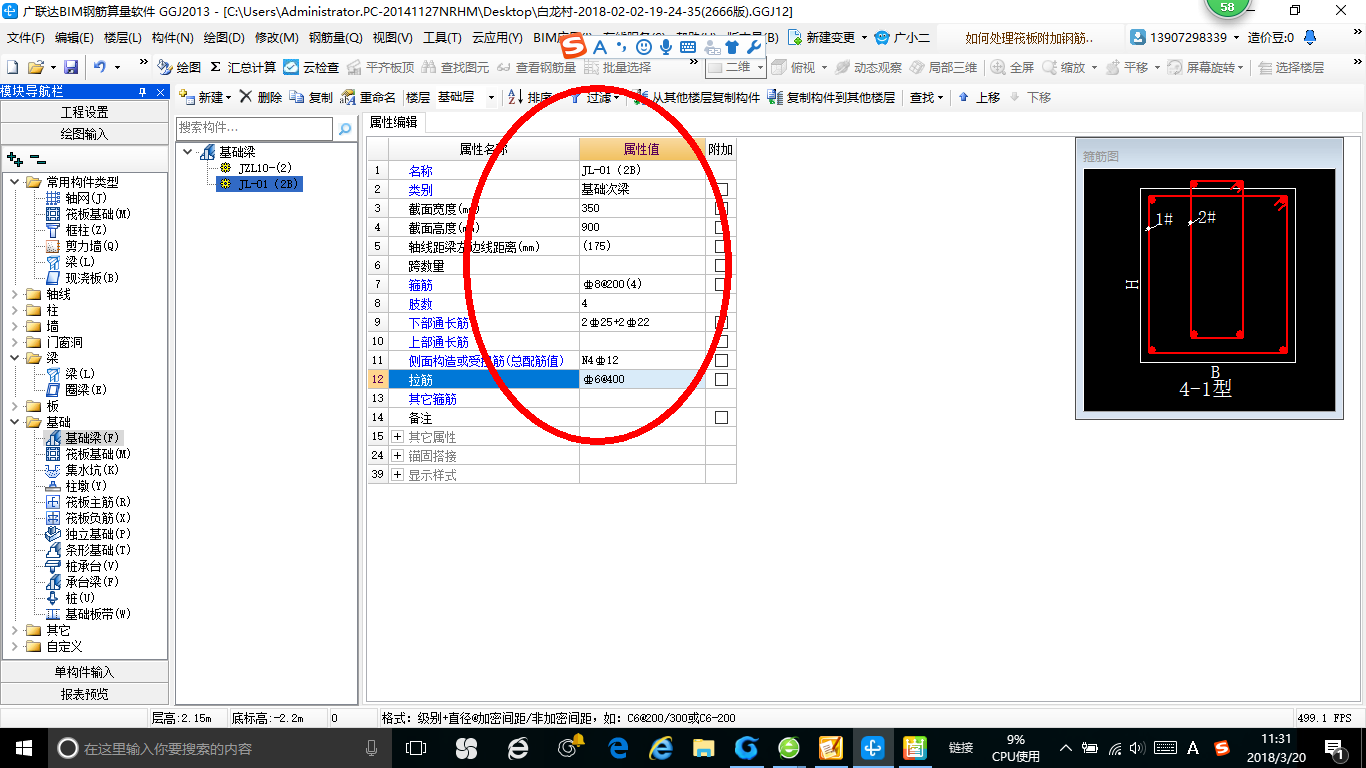Collapse the 基础梁 node in component list
Viewport: 1366px width, 768px height.
click(x=188, y=152)
